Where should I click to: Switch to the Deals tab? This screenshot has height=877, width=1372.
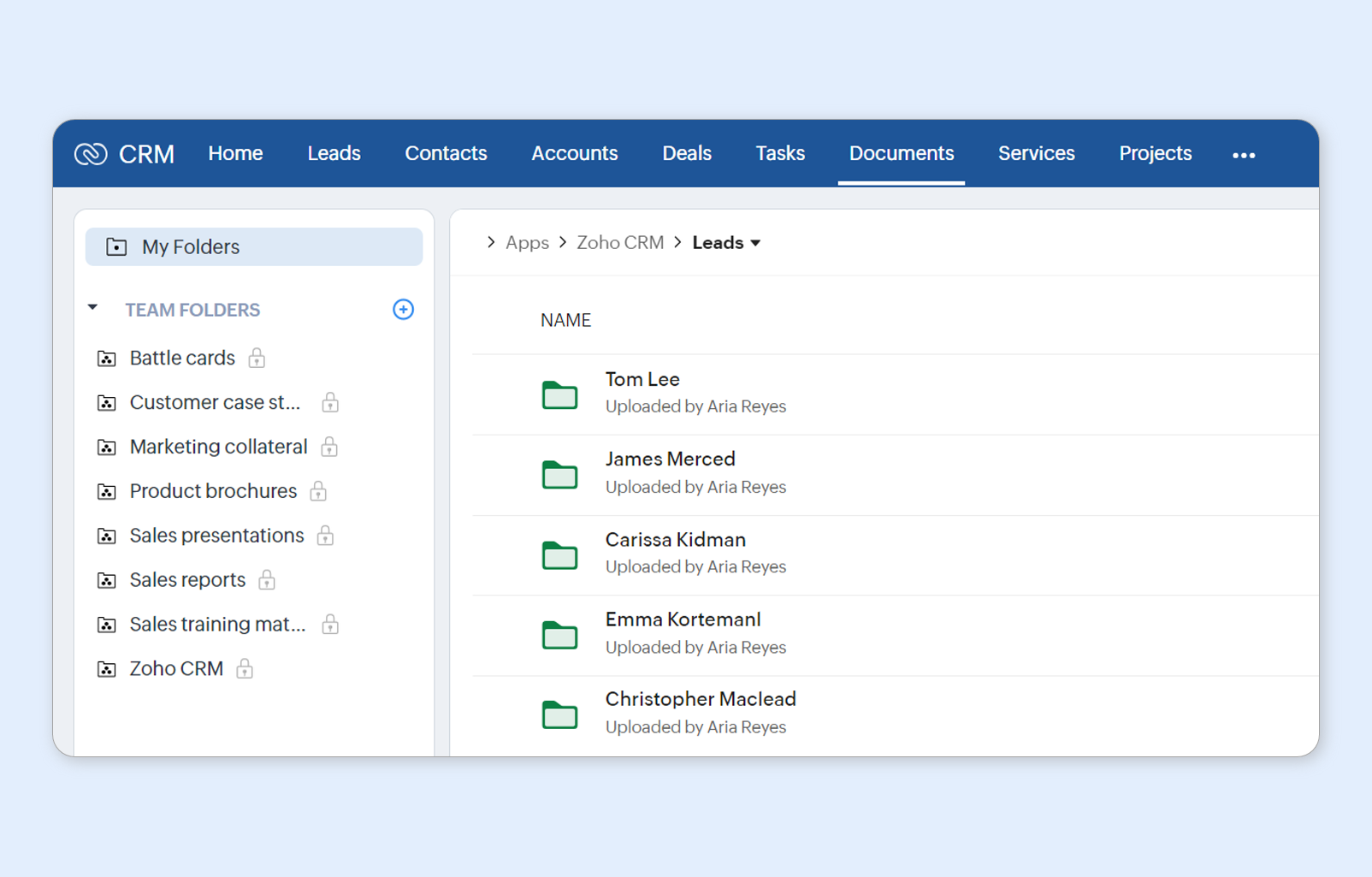[686, 154]
